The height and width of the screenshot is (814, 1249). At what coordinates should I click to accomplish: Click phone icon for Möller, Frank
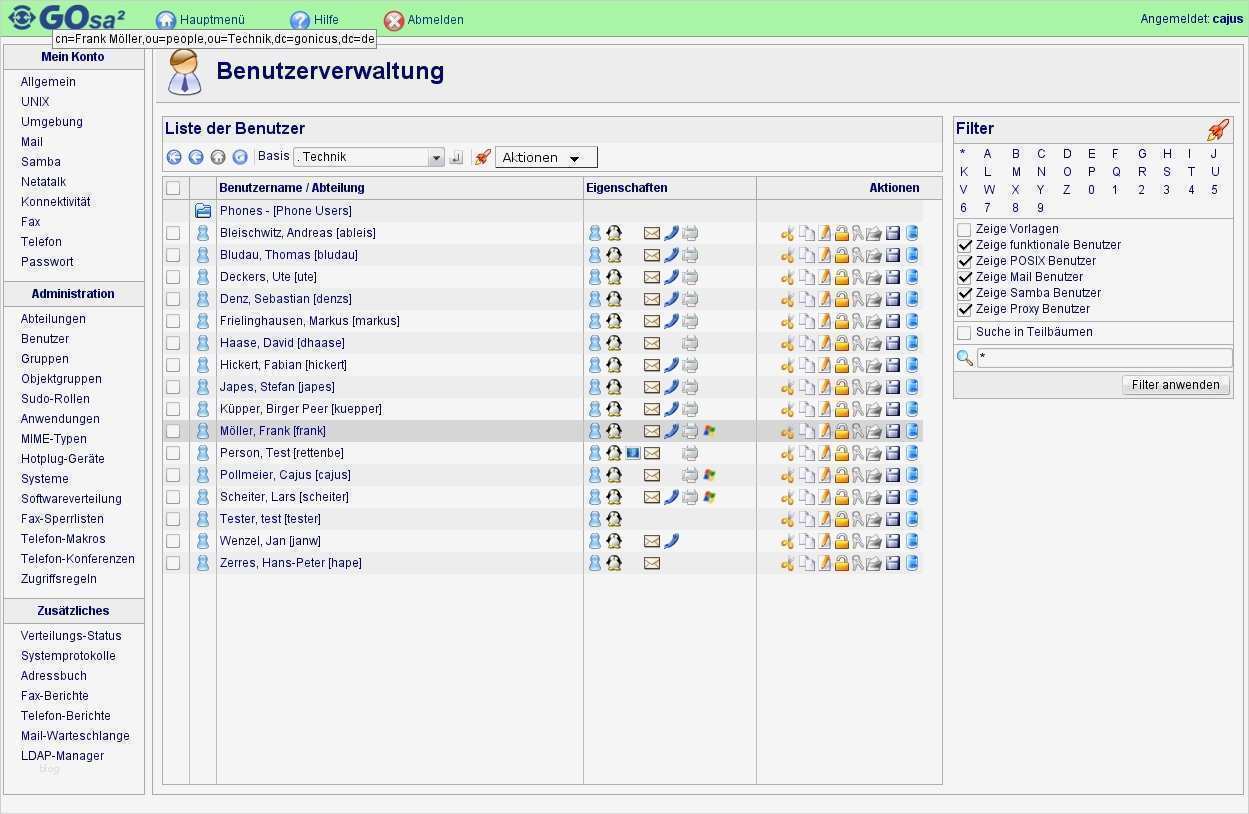[671, 431]
